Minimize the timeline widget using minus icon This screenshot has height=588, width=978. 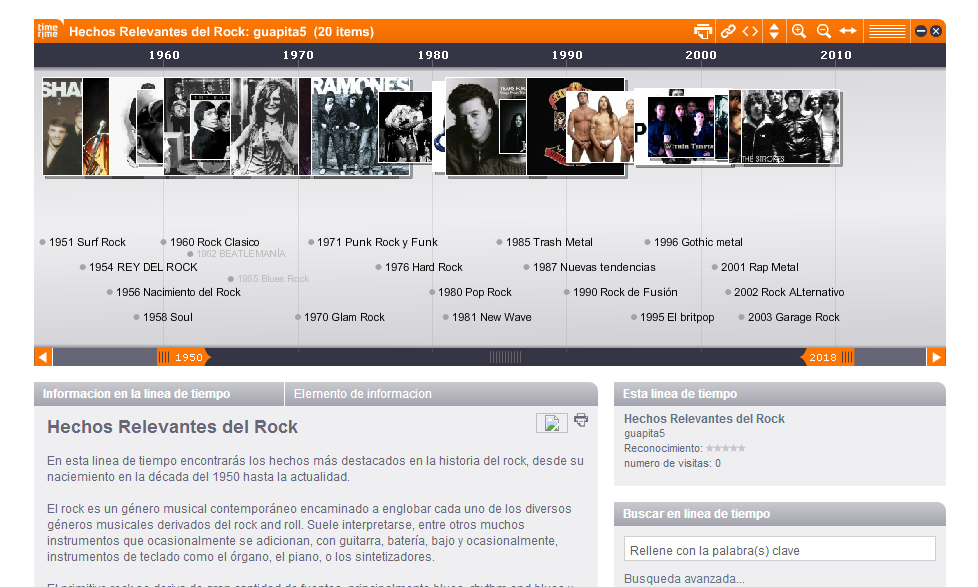point(921,31)
